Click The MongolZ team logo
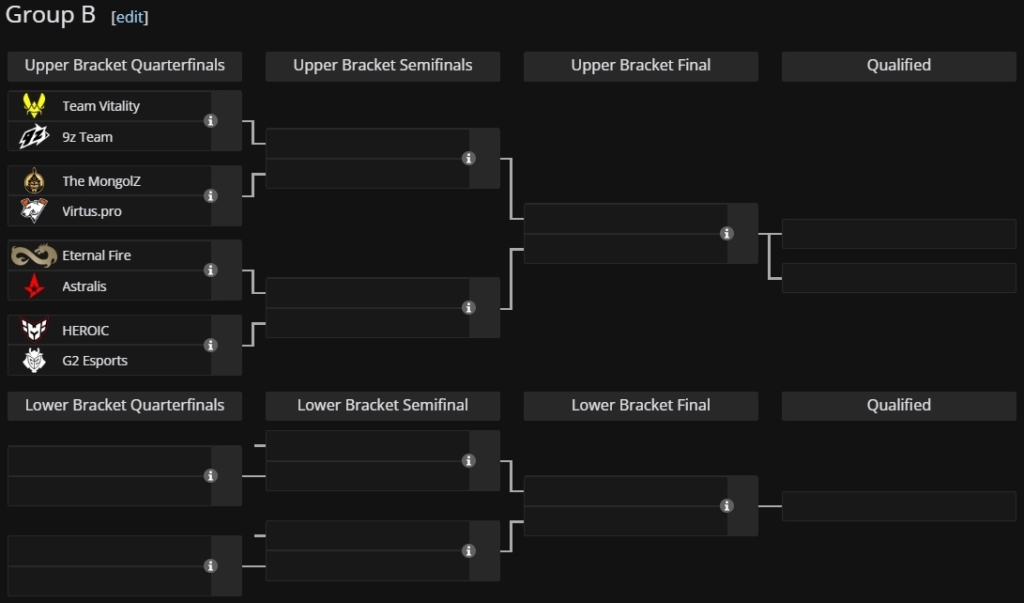Screen dimensions: 1024x603 pyautogui.click(x=34, y=181)
